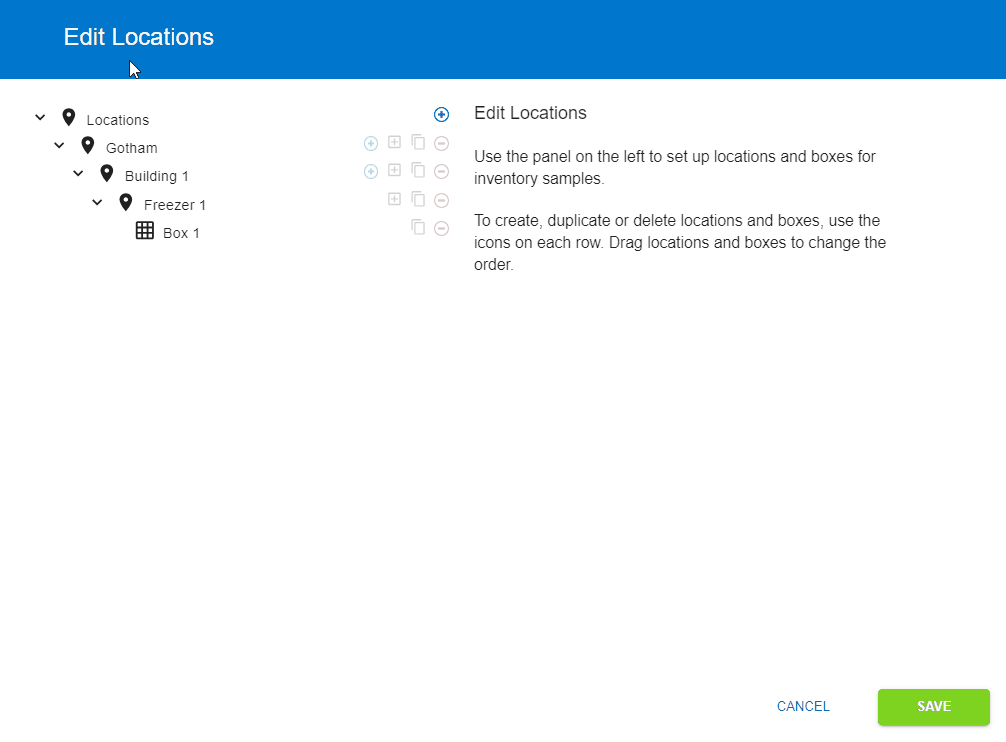This screenshot has width=1006, height=742.
Task: Click the paragraph starting 'To create, duplicate or delete'
Action: click(679, 242)
